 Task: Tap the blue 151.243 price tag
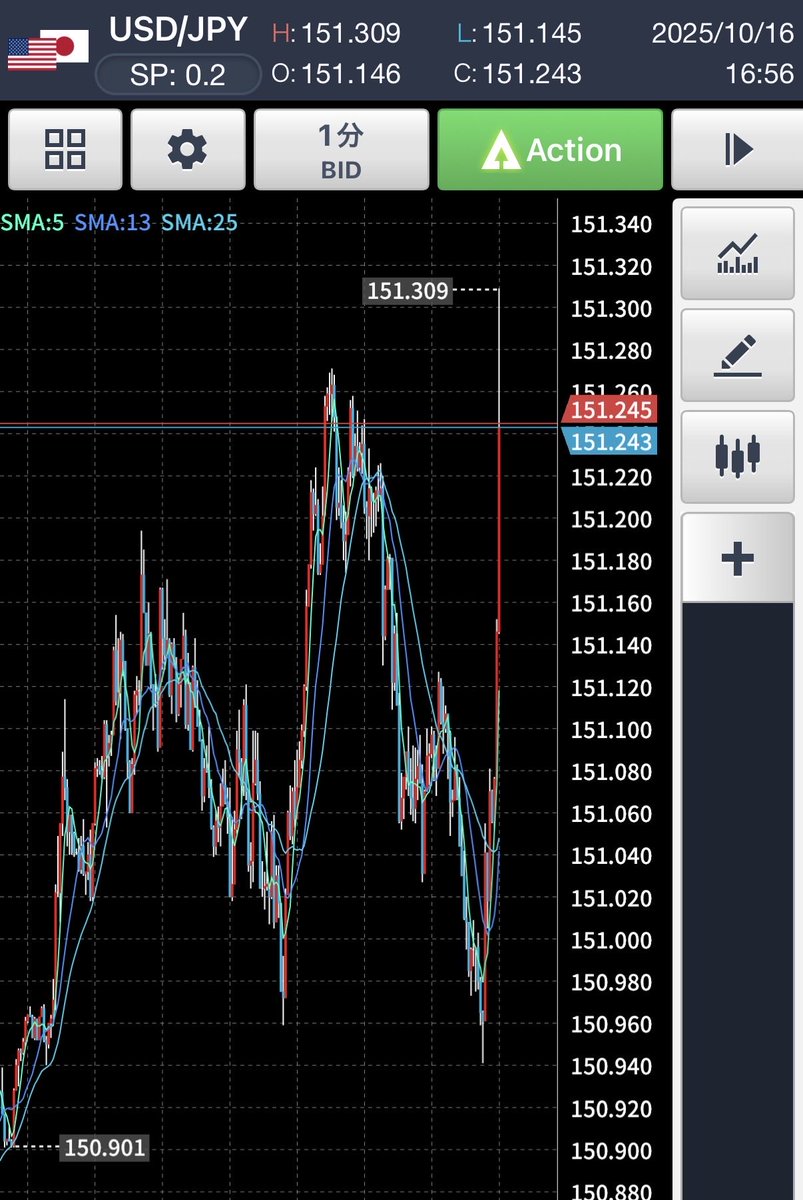[611, 442]
